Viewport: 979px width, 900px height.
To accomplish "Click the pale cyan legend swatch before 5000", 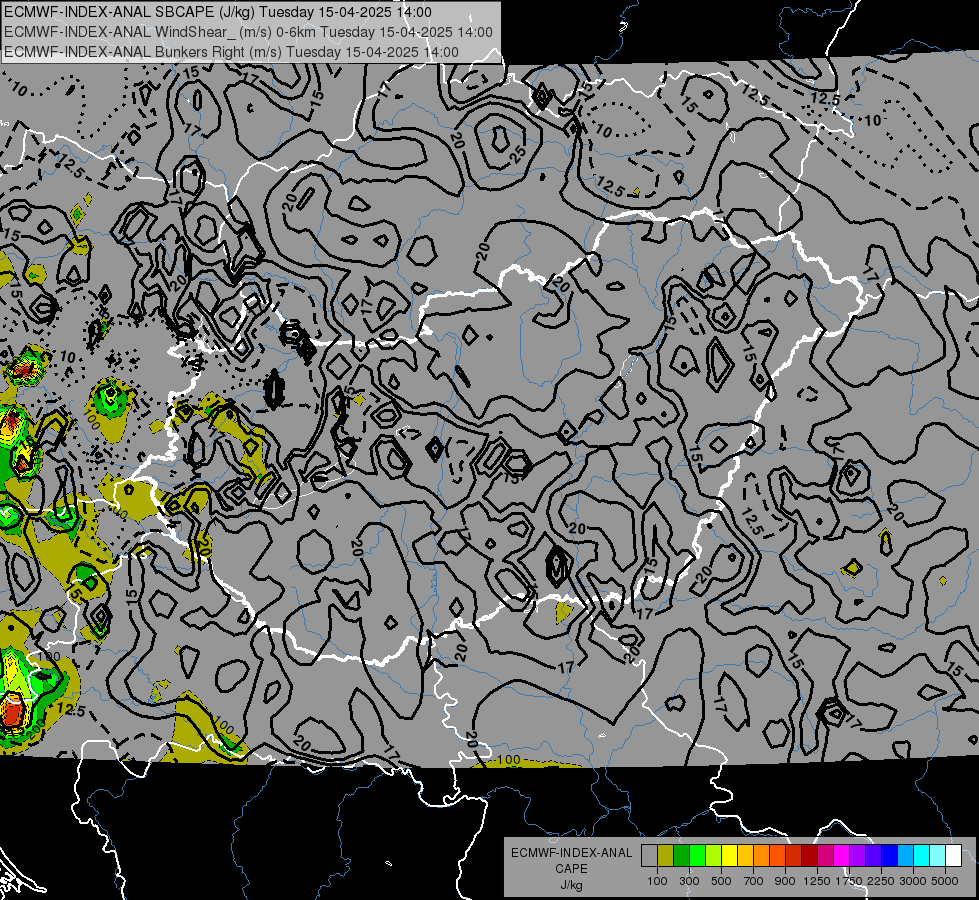I will pos(938,855).
